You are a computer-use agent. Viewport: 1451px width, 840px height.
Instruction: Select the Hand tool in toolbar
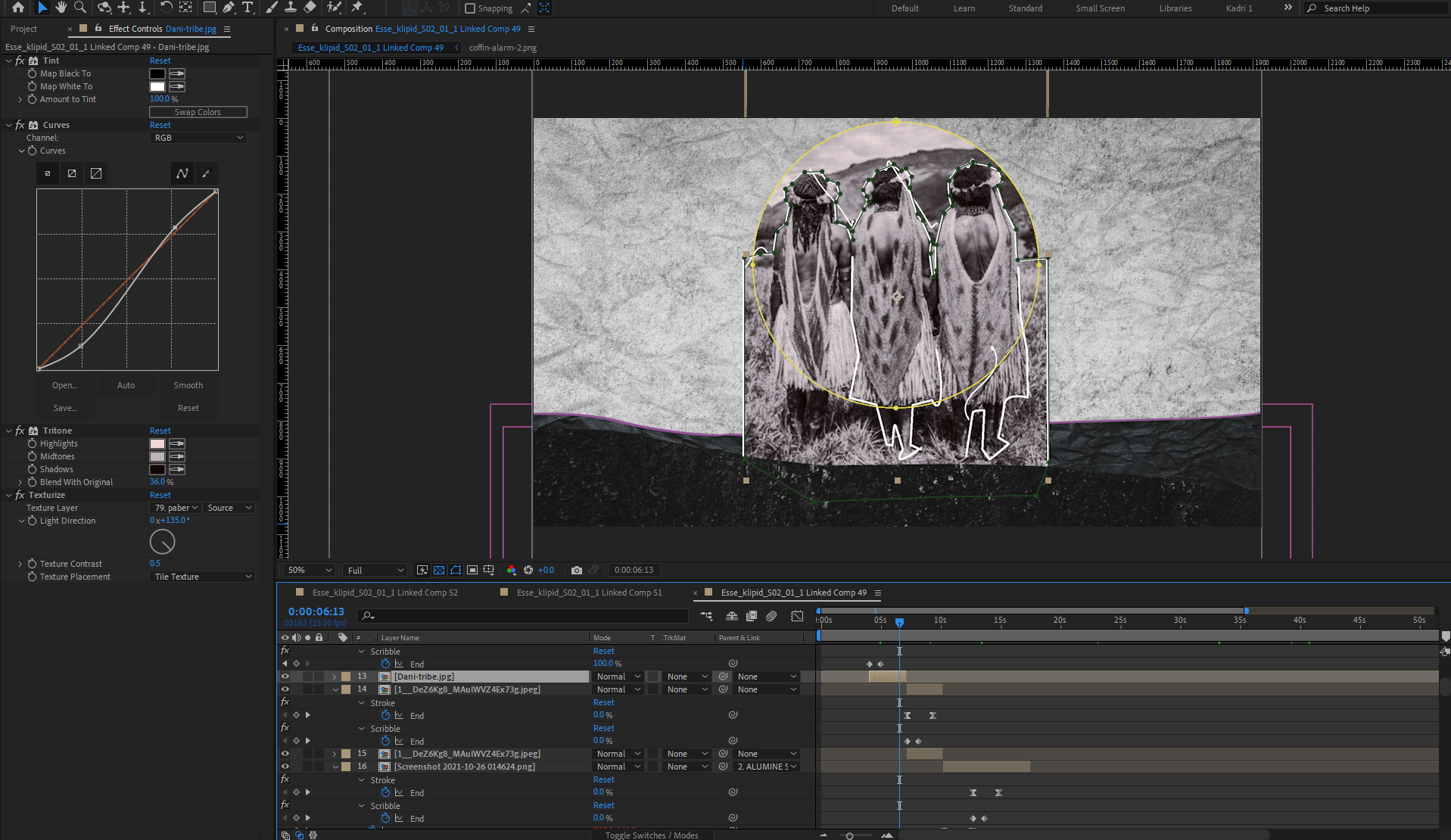[61, 8]
